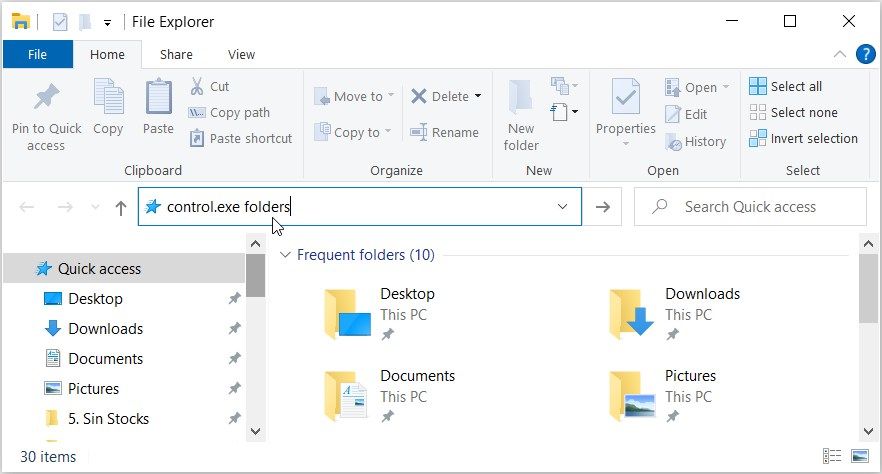Switch to the View tab
Screen dimensions: 882x474
point(241,55)
